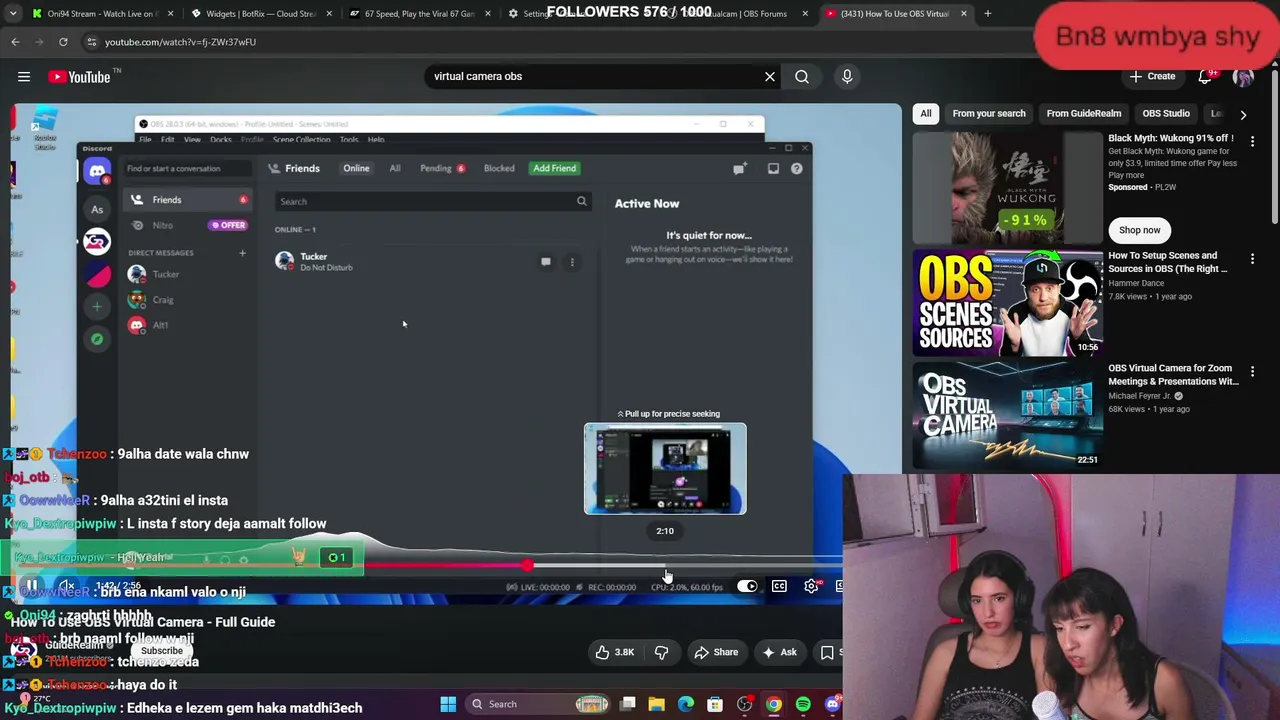
Task: Click Shop now on the Wukong ad
Action: pyautogui.click(x=1140, y=230)
